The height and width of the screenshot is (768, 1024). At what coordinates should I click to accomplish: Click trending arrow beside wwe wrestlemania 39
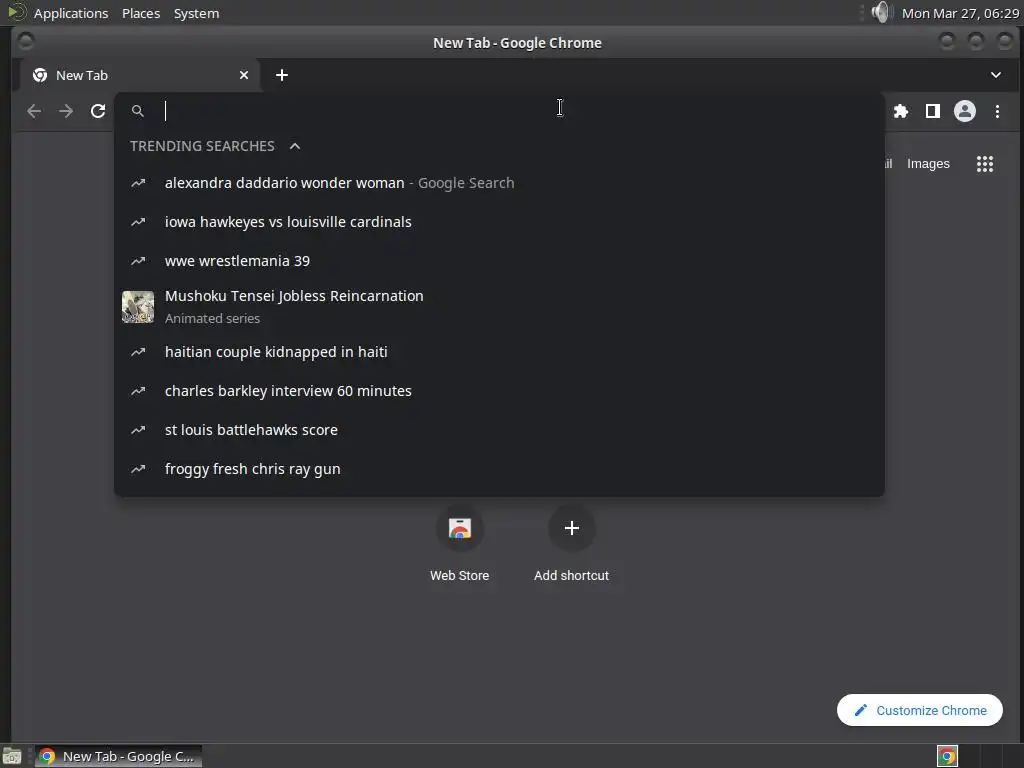pos(138,261)
